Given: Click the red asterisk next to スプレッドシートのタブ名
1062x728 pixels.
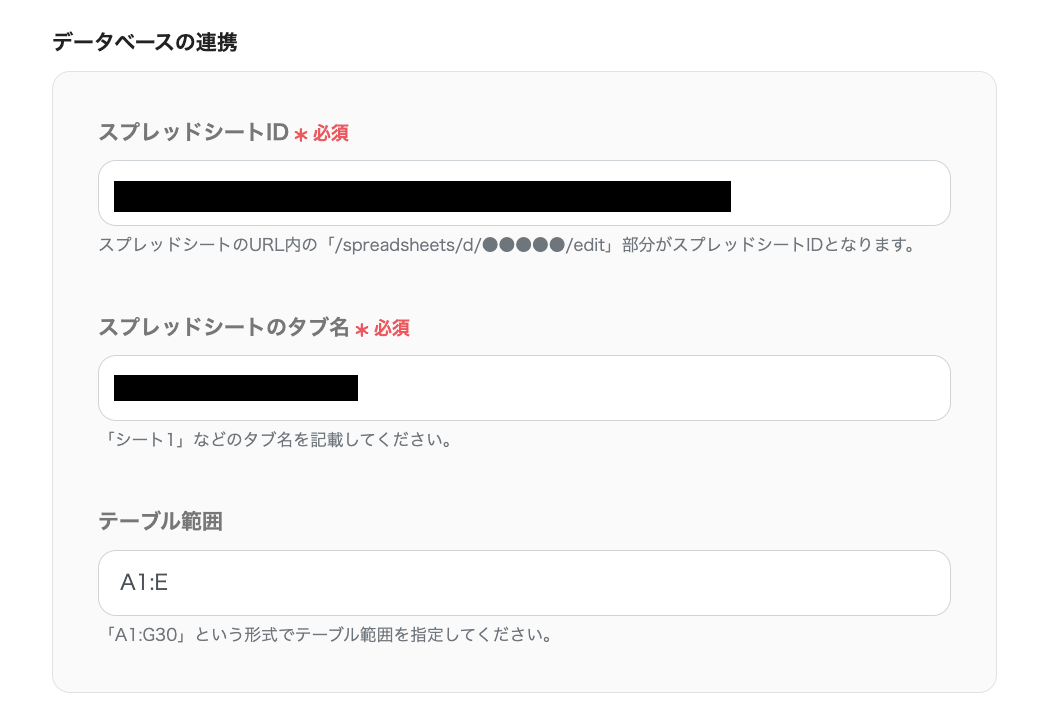Looking at the screenshot, I should (x=361, y=330).
